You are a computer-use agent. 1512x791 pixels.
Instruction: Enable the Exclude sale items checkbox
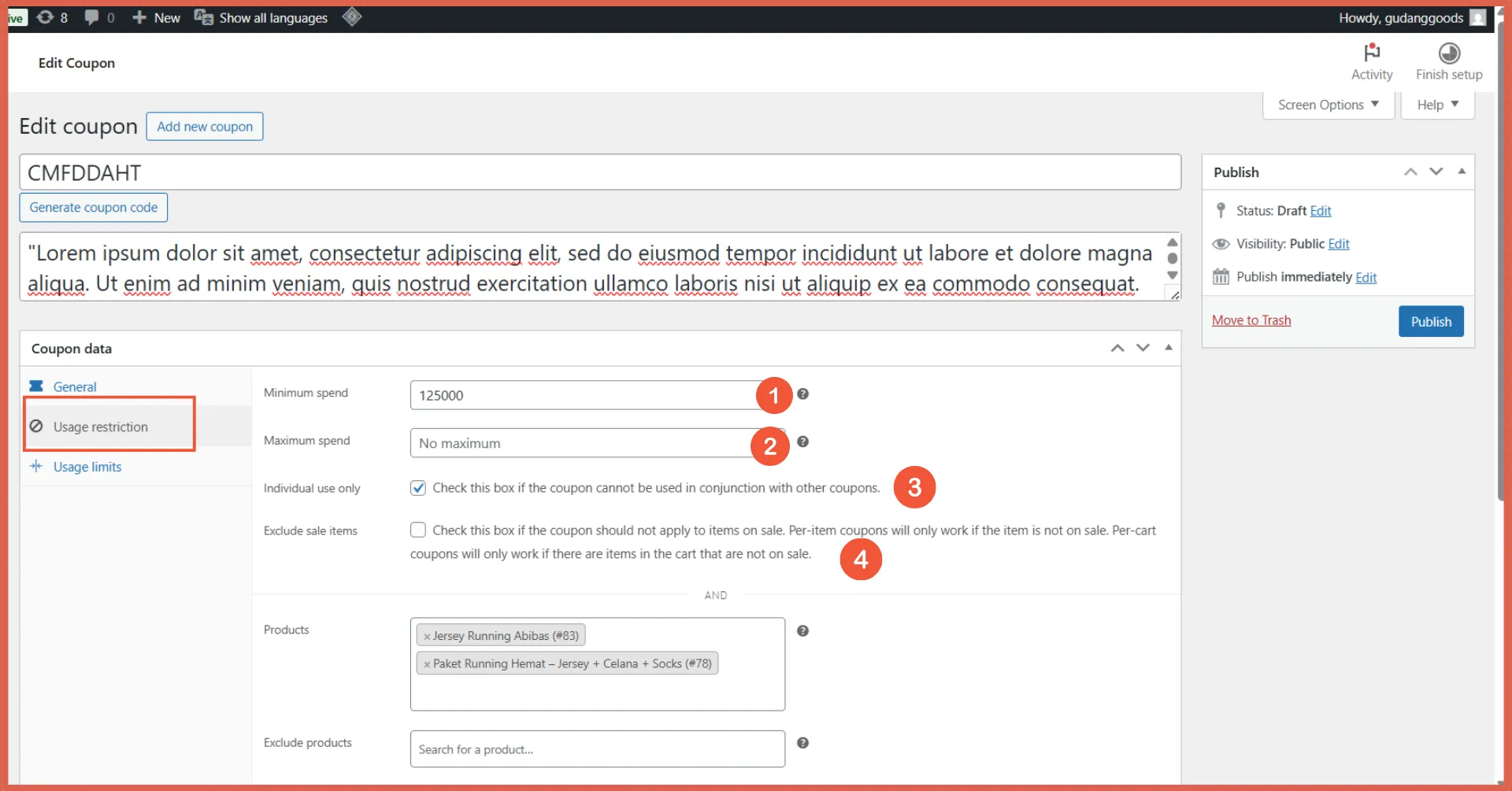pos(418,530)
